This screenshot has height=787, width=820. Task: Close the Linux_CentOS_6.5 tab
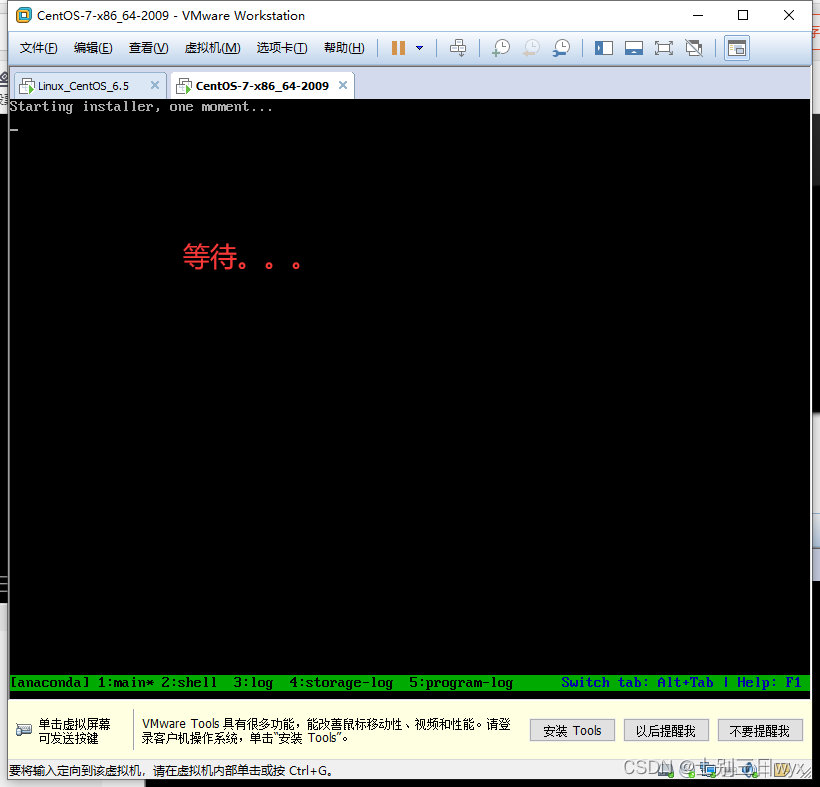(155, 85)
